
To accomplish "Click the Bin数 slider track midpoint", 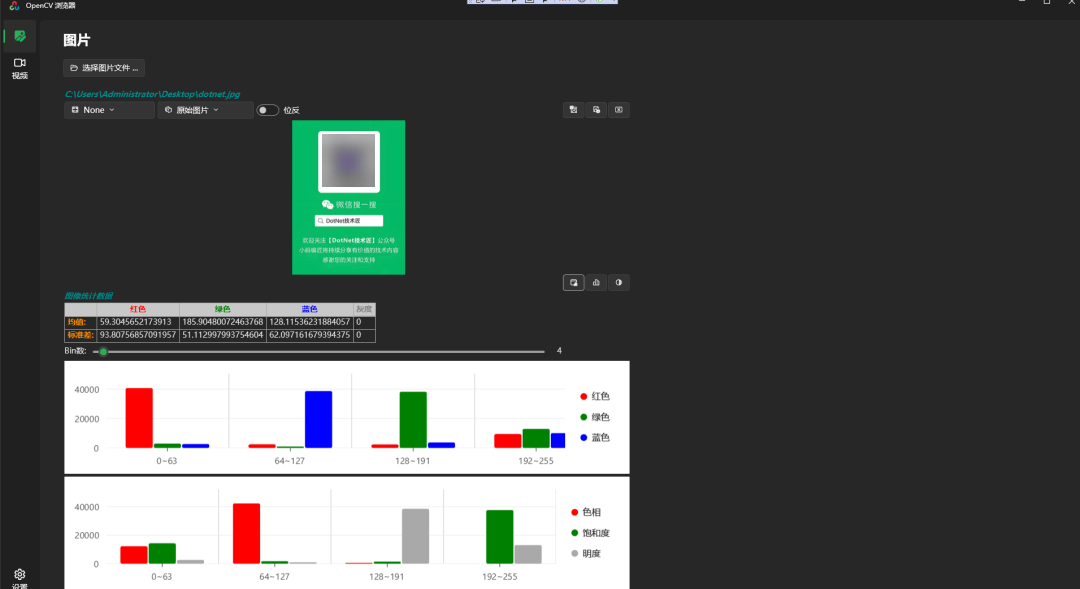I will tap(319, 351).
